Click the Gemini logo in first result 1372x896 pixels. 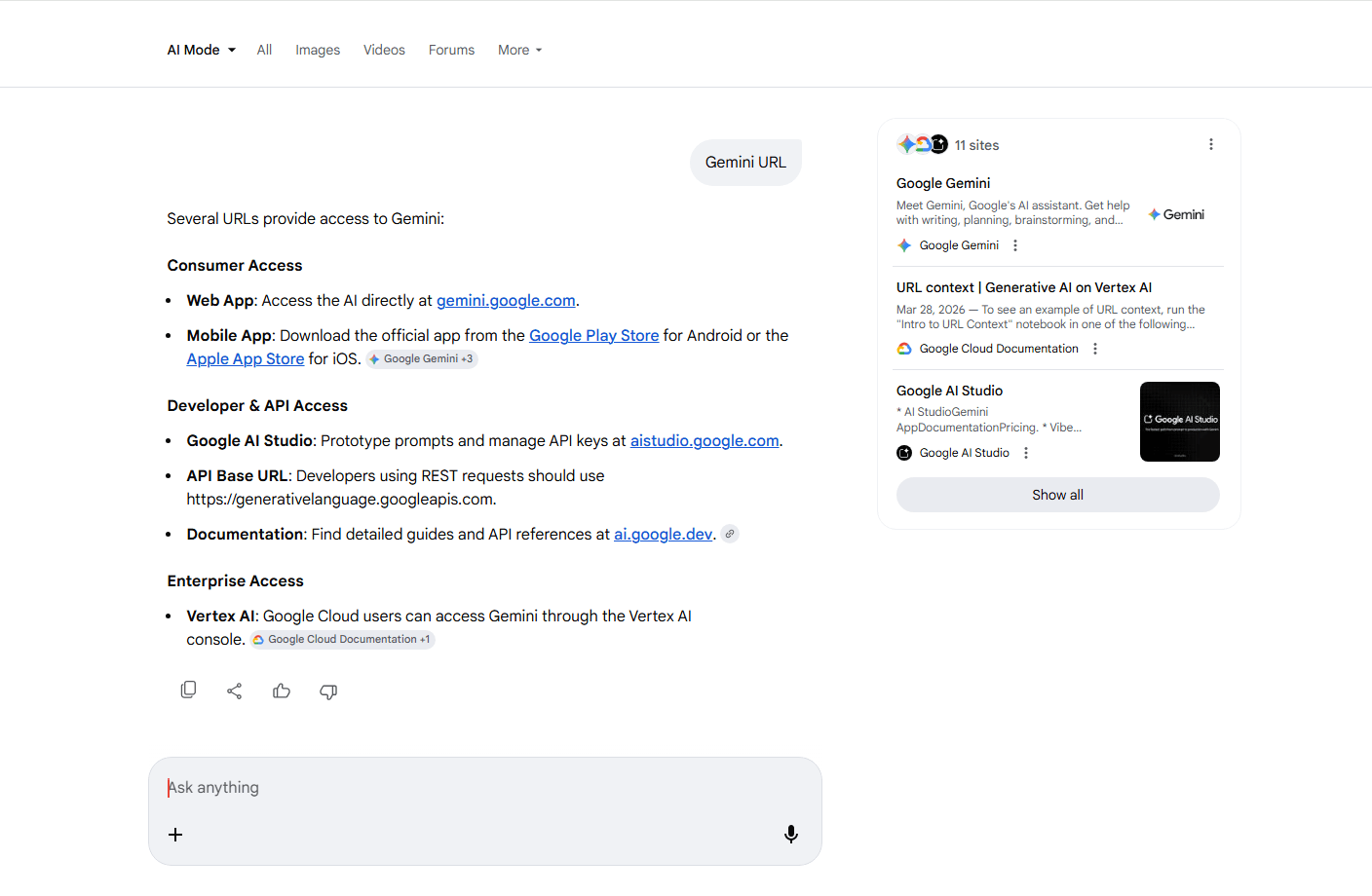tap(1176, 214)
